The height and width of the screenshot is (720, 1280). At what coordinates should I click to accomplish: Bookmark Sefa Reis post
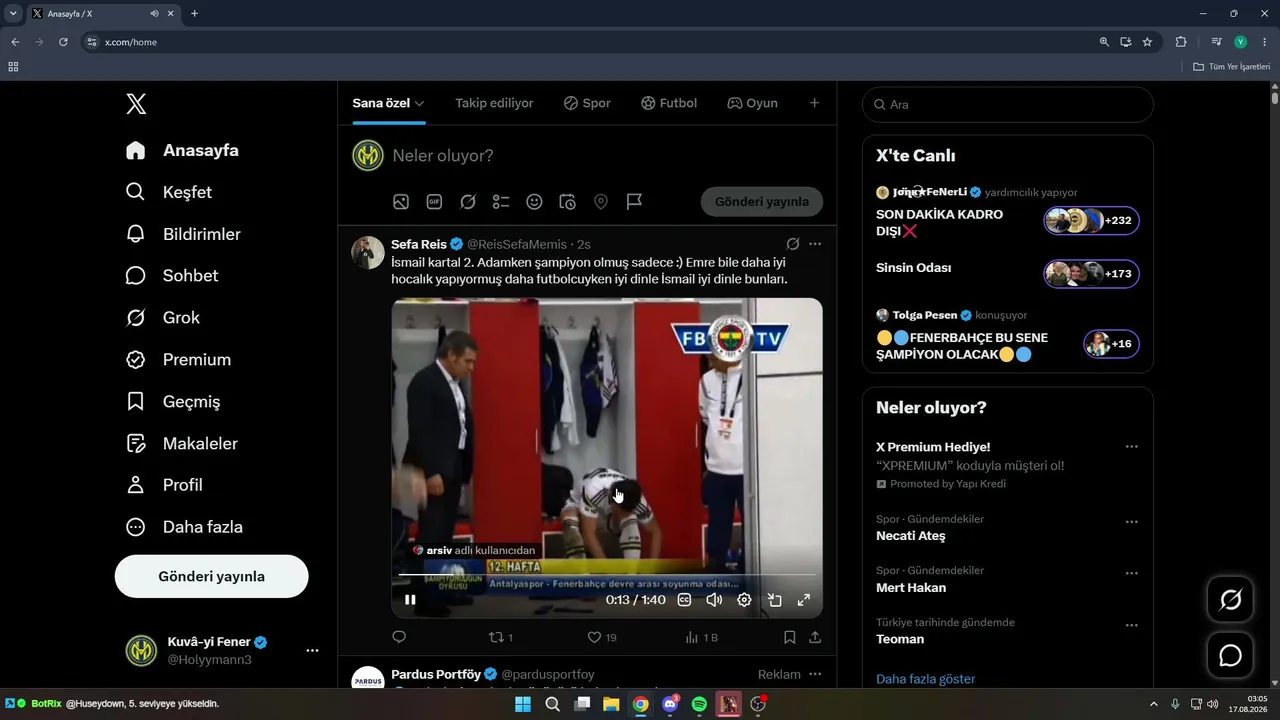pyautogui.click(x=789, y=637)
